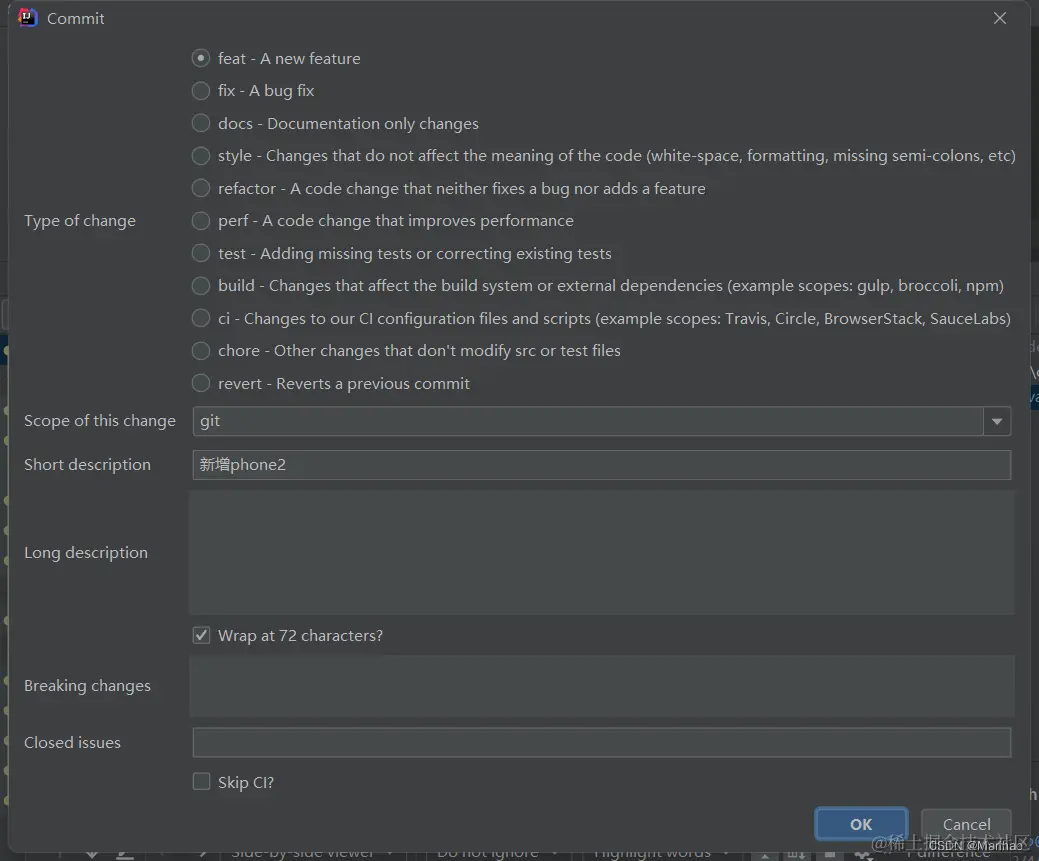Enable the 'Skip CI?' checkbox
The width and height of the screenshot is (1039, 861).
[x=201, y=781]
